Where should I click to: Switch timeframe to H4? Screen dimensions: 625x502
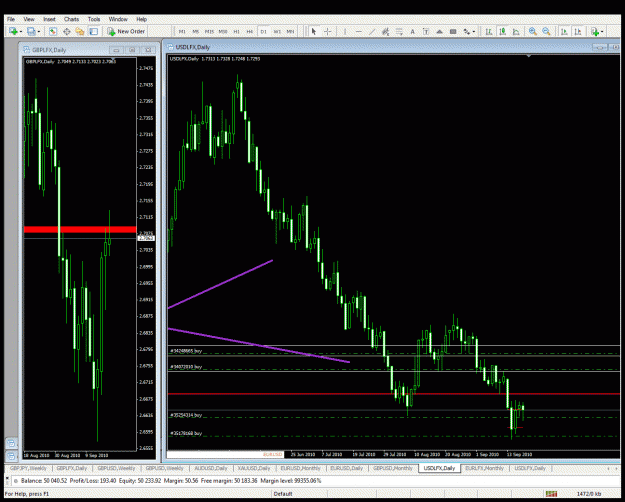click(250, 31)
